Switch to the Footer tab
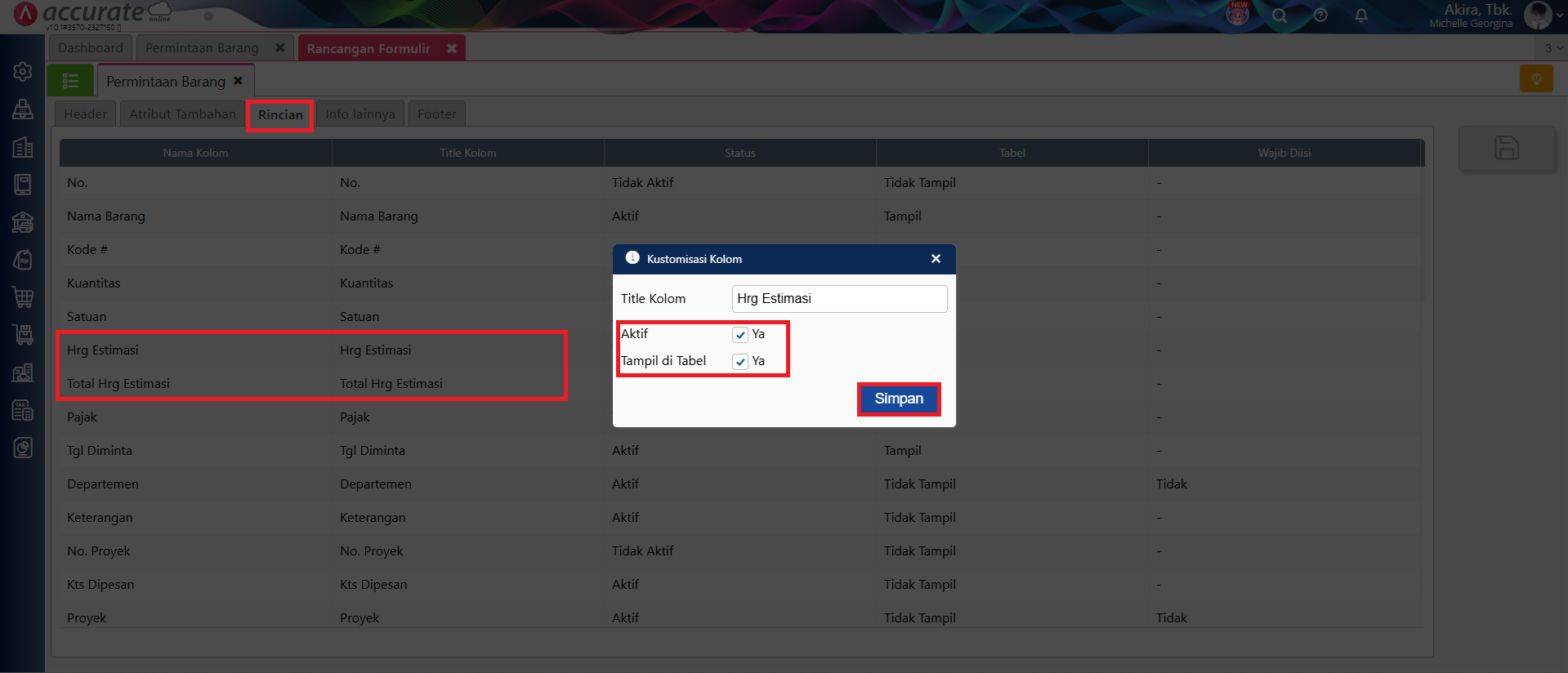This screenshot has height=673, width=1568. pyautogui.click(x=436, y=114)
